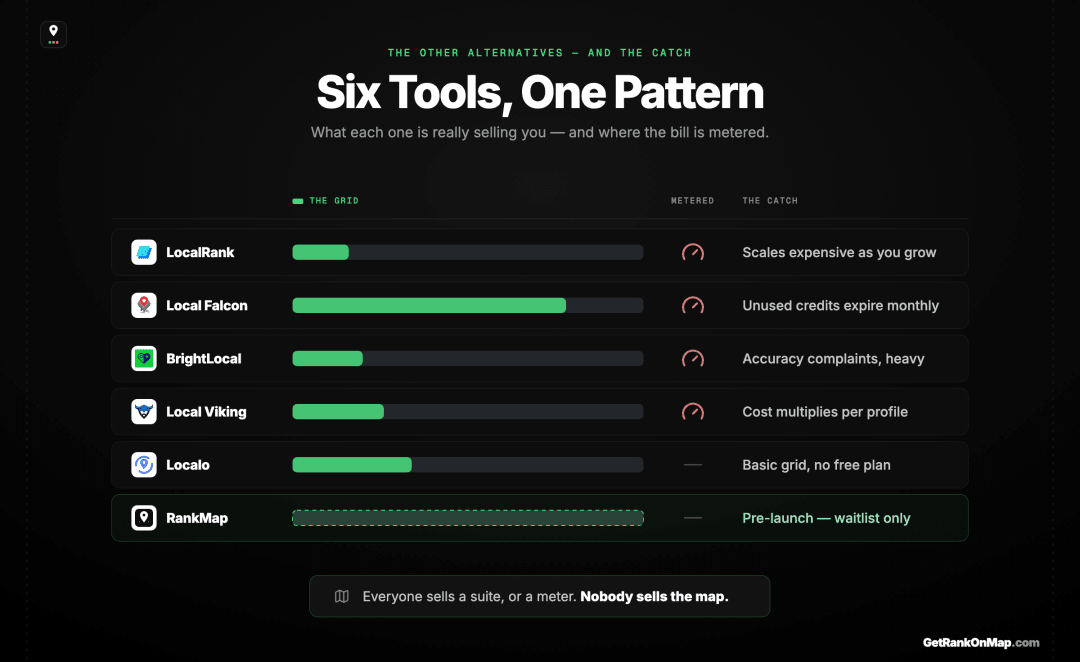Click the THE CATCH column header

[770, 200]
